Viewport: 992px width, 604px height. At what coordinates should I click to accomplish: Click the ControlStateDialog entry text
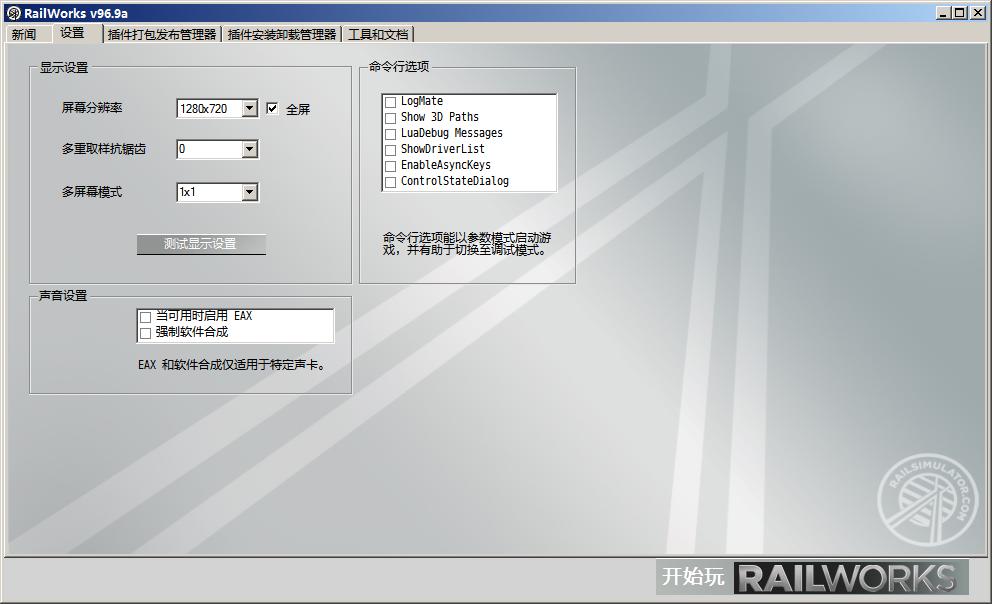(455, 181)
